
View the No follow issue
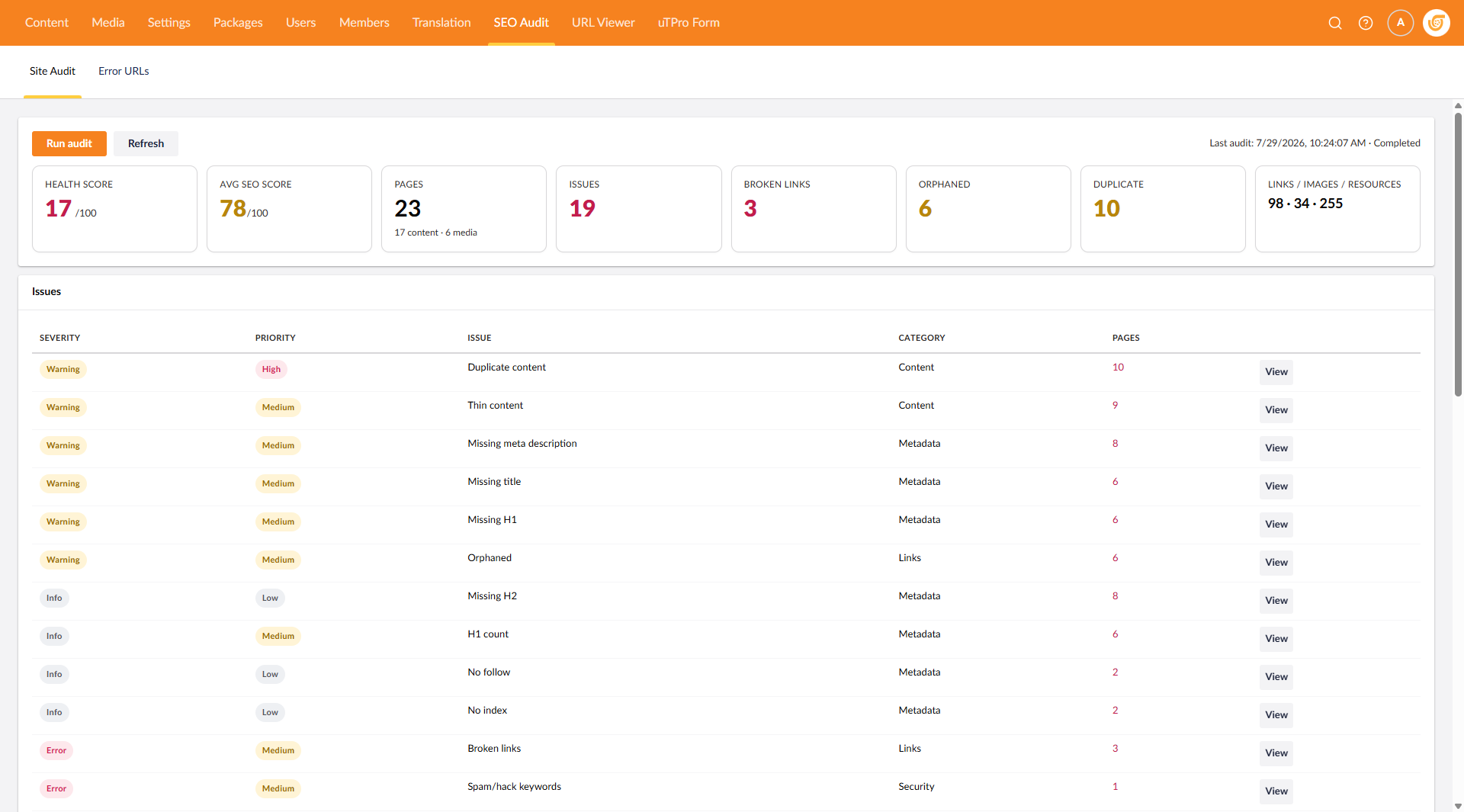(x=1276, y=677)
